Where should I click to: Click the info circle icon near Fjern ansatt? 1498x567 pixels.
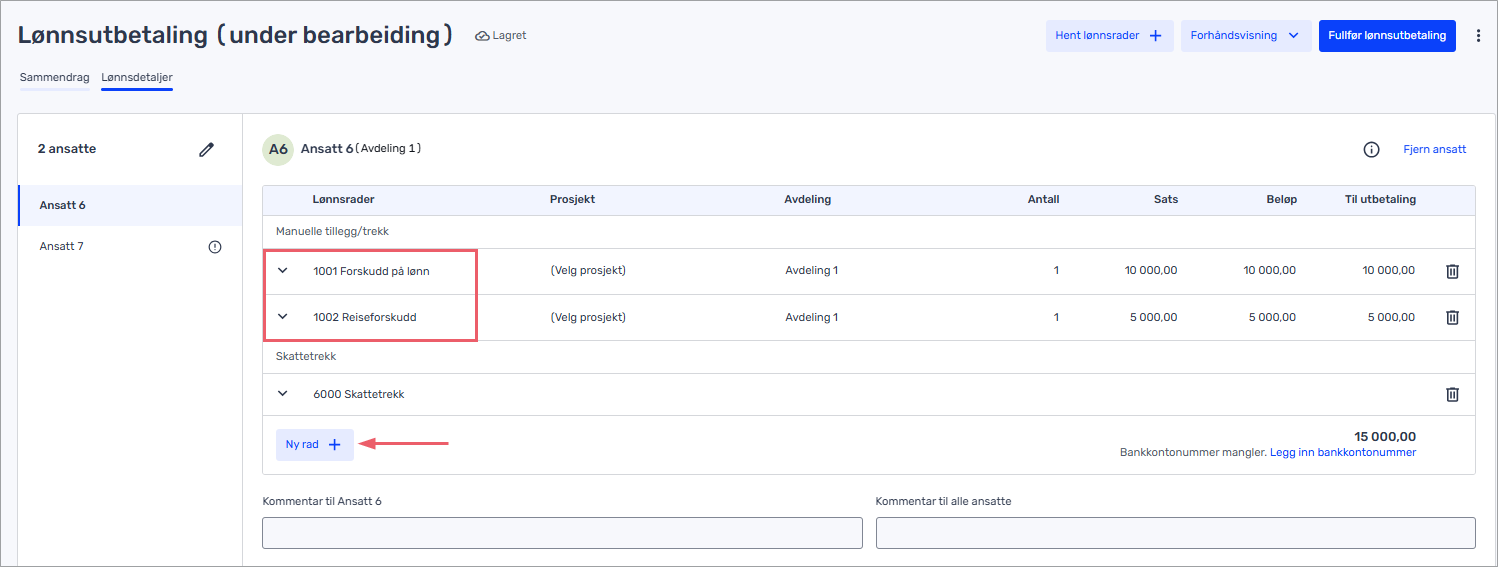click(x=1371, y=149)
